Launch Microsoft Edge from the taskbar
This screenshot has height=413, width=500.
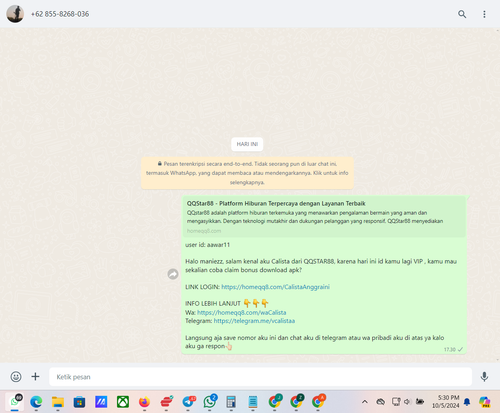36,402
